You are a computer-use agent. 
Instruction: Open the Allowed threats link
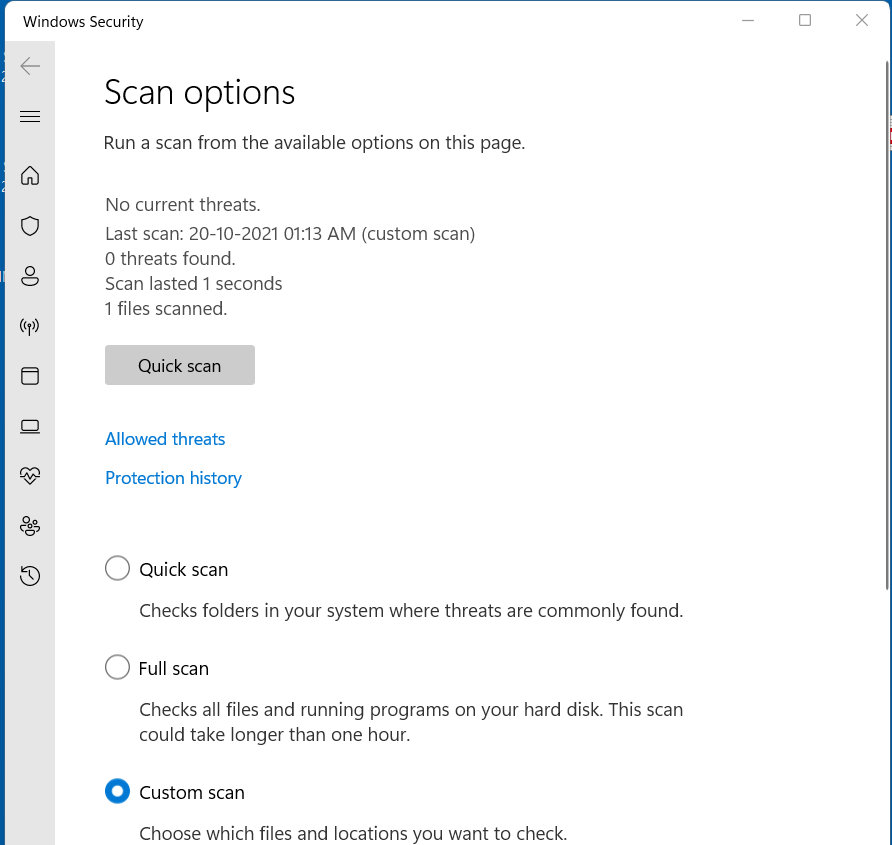[x=165, y=439]
